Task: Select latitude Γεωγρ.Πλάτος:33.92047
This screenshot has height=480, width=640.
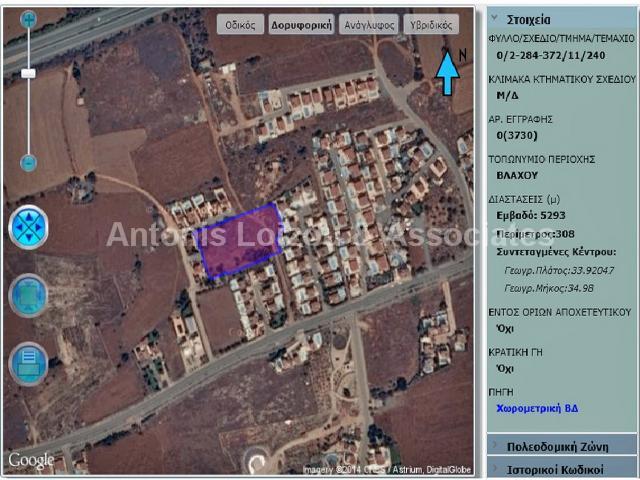Action: click(x=559, y=270)
